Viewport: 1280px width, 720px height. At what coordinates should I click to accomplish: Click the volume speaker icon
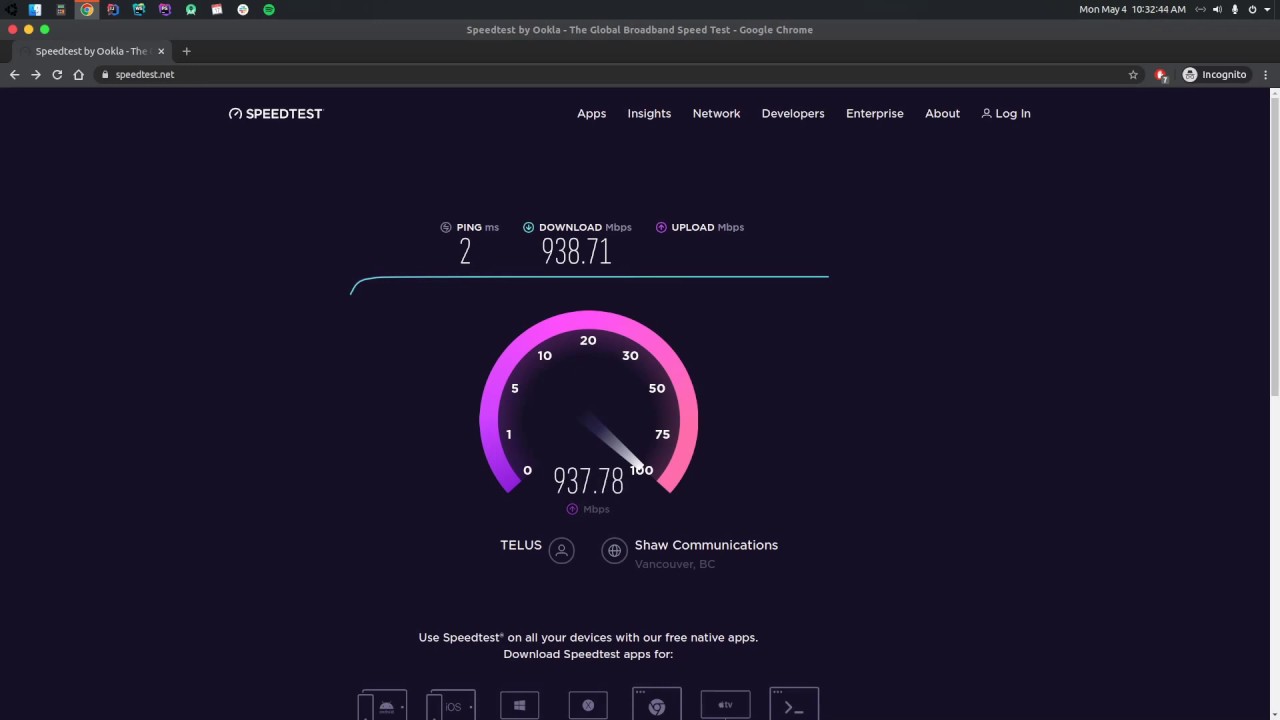pos(1217,10)
